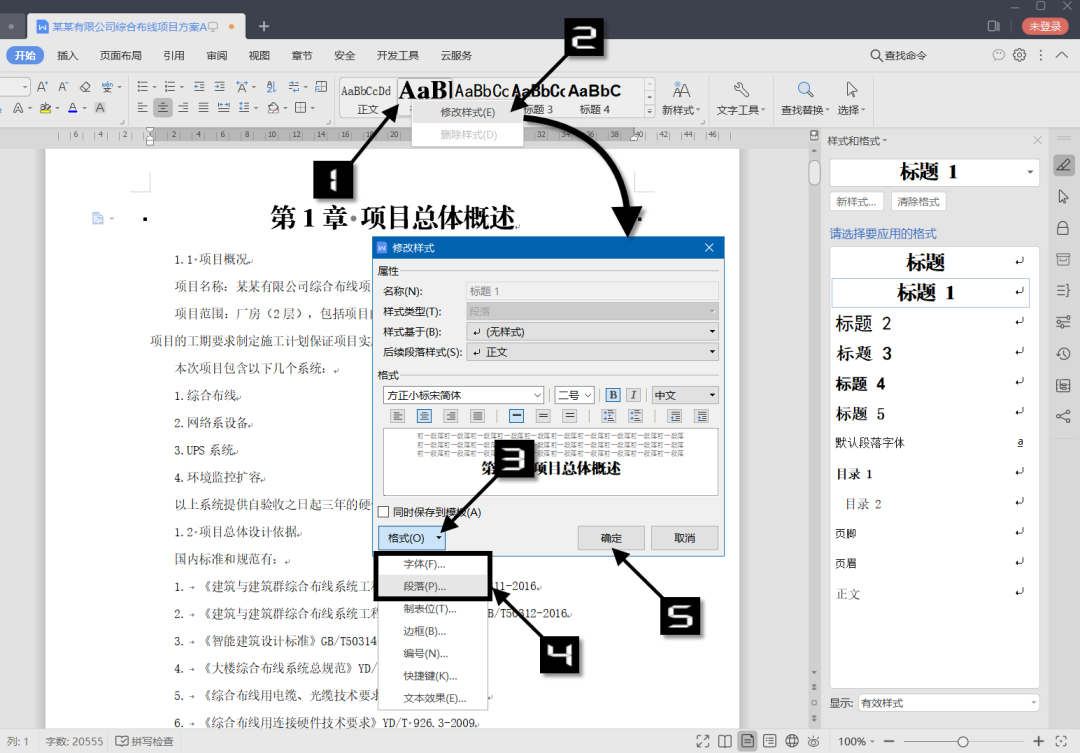Screen dimensions: 1080x753
Task: Click the 格式(O) dropdown button
Action: [x=412, y=538]
